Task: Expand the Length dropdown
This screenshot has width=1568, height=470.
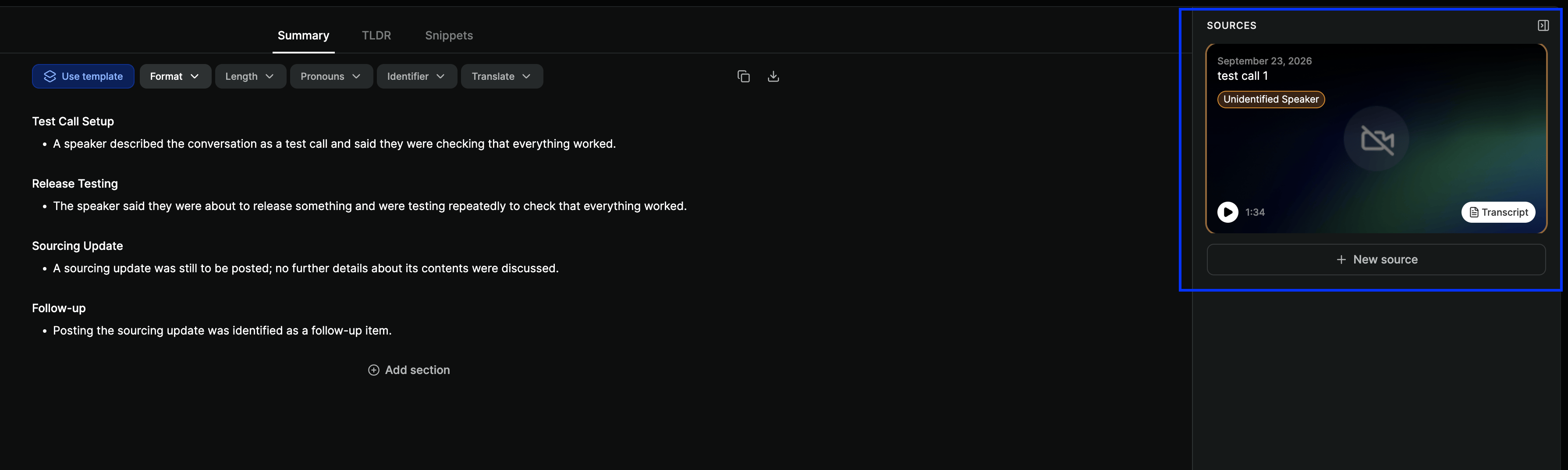Action: 250,76
